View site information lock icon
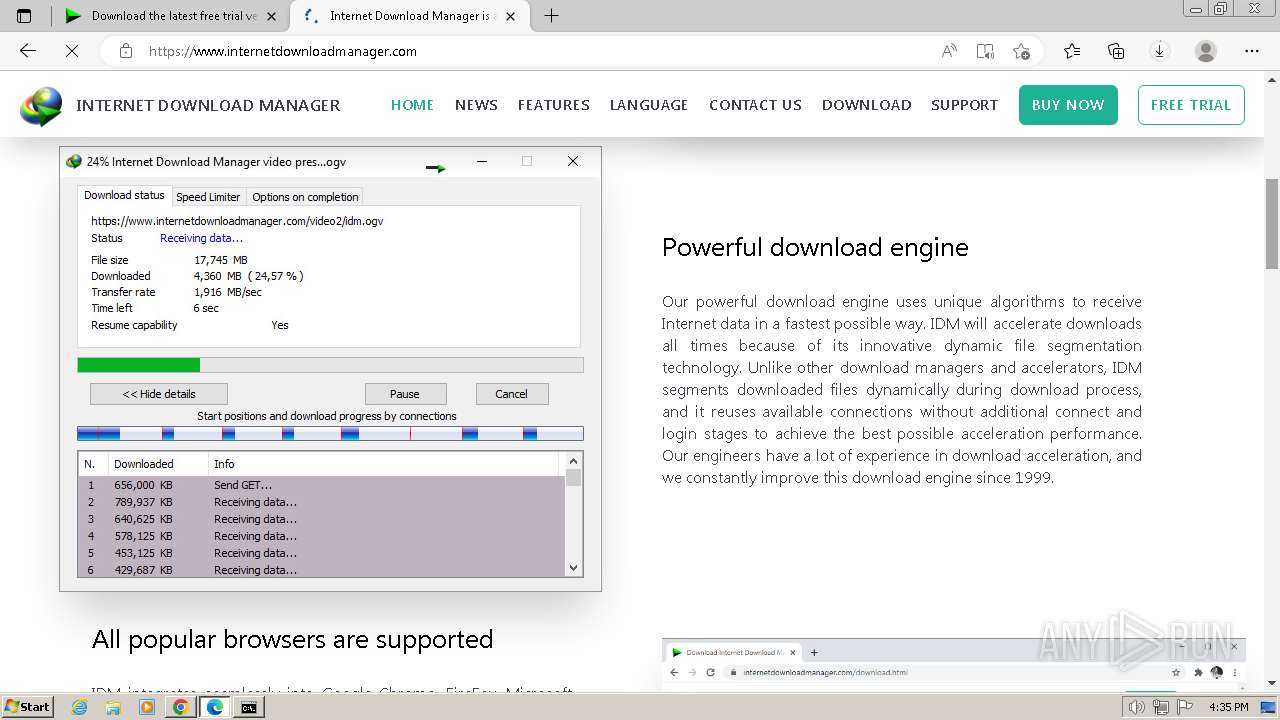This screenshot has height=720, width=1280. pyautogui.click(x=126, y=51)
